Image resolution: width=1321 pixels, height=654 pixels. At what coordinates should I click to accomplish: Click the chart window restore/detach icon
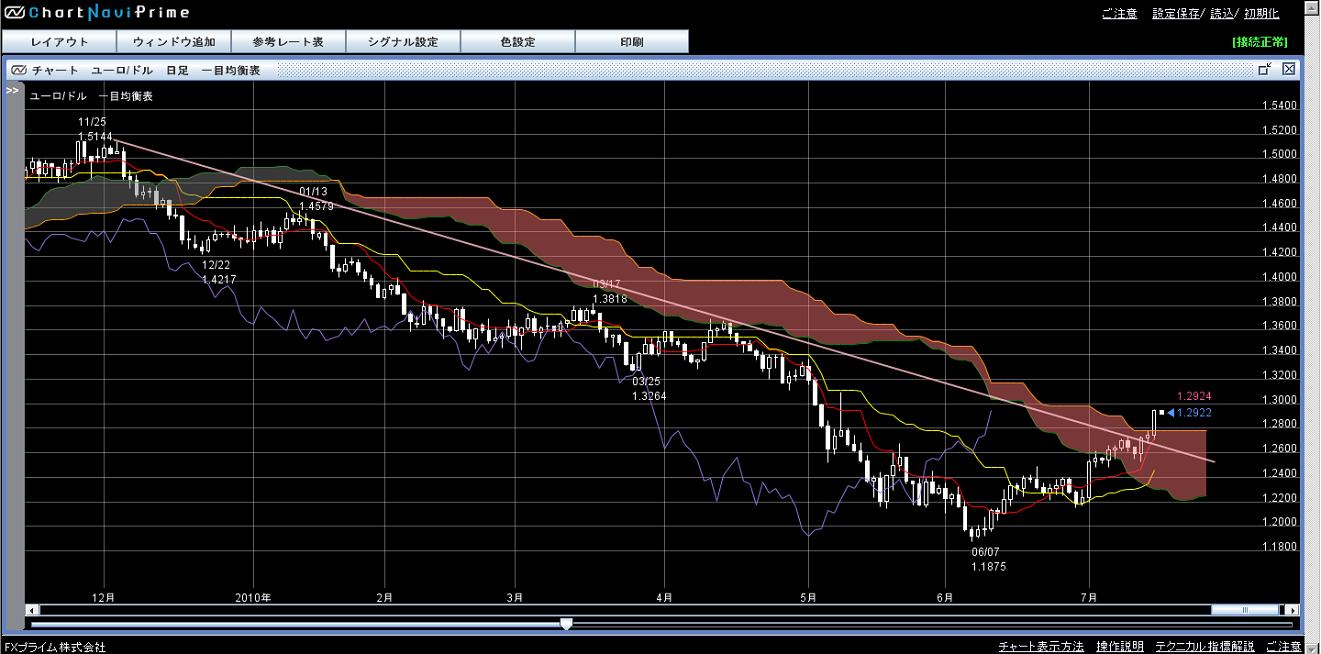point(1264,69)
